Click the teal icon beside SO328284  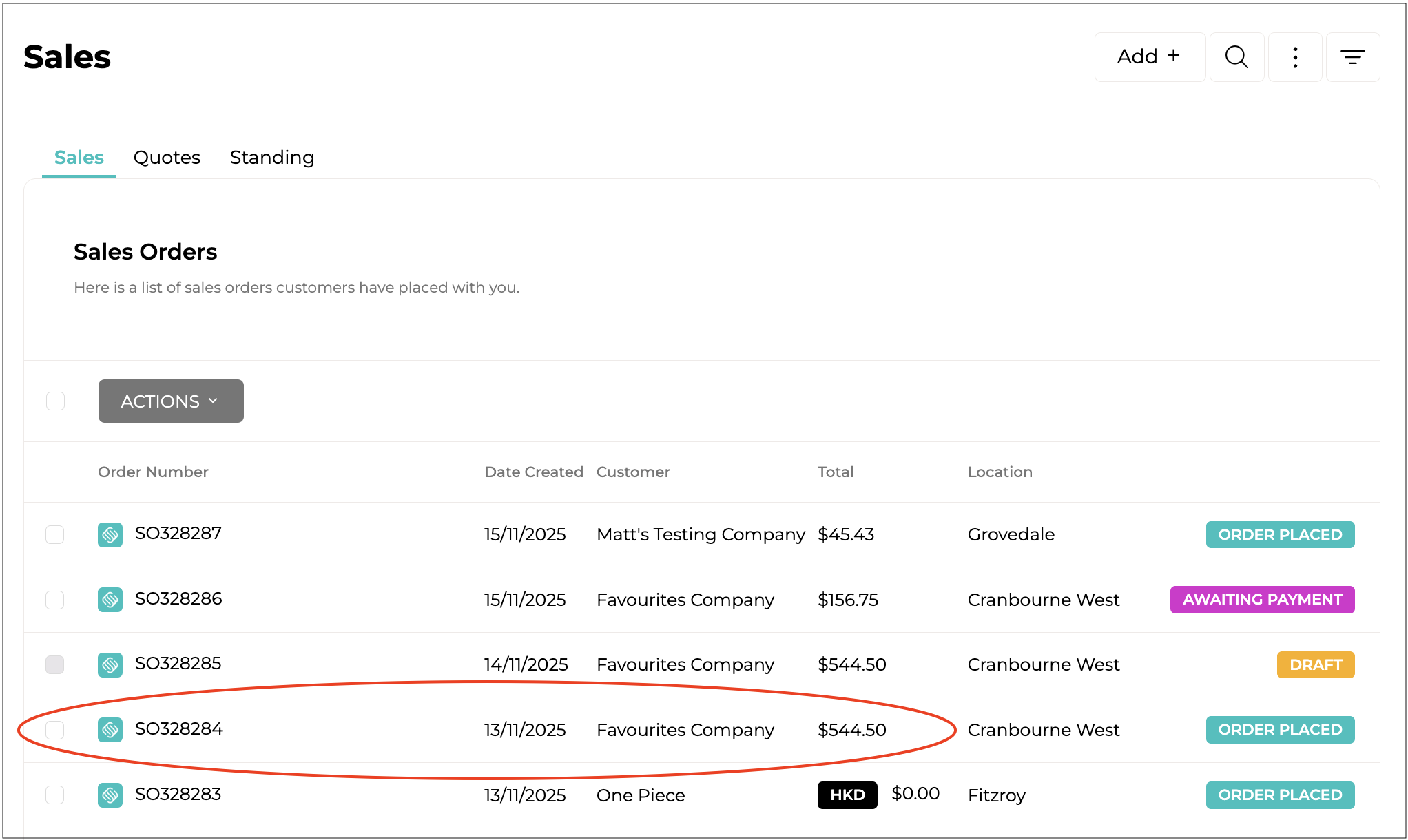tap(110, 730)
